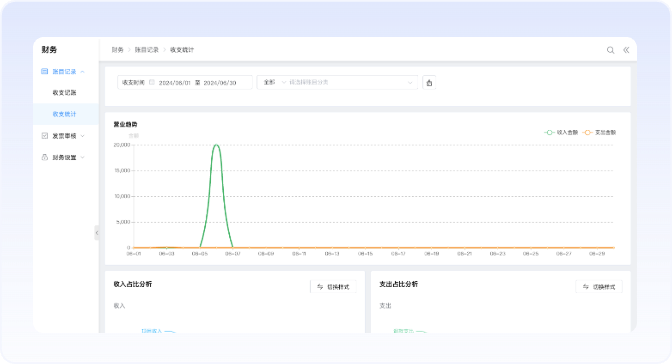Open the 全部 type dropdown
This screenshot has width=672, height=364.
coord(274,82)
